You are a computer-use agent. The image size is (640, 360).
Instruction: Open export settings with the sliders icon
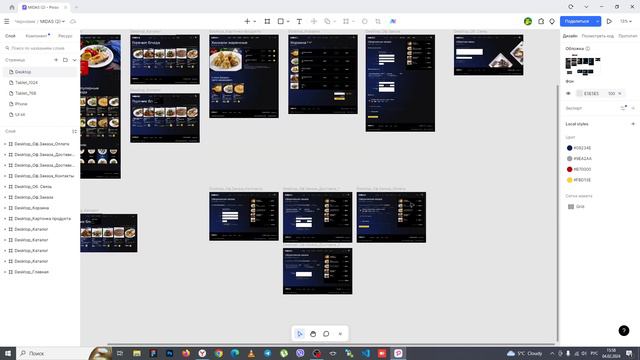click(x=623, y=108)
